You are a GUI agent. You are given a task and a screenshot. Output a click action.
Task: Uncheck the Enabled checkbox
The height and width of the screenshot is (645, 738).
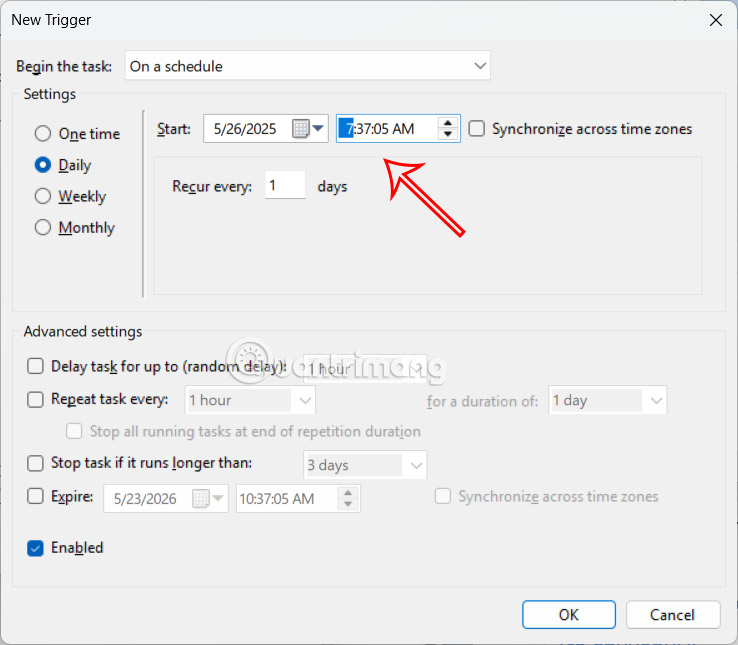35,548
